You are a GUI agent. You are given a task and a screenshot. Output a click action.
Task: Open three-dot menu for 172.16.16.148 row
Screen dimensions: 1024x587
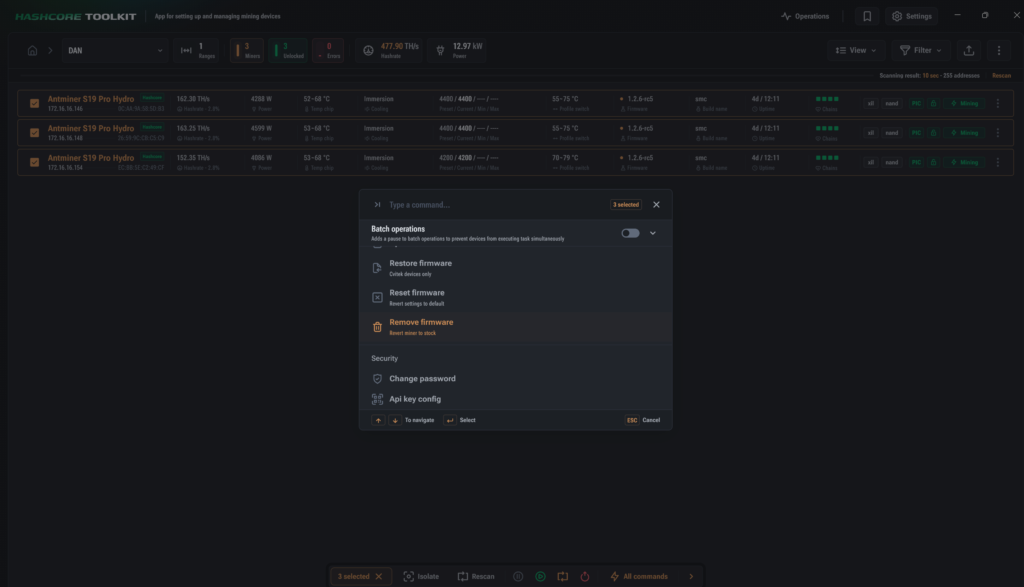(997, 133)
